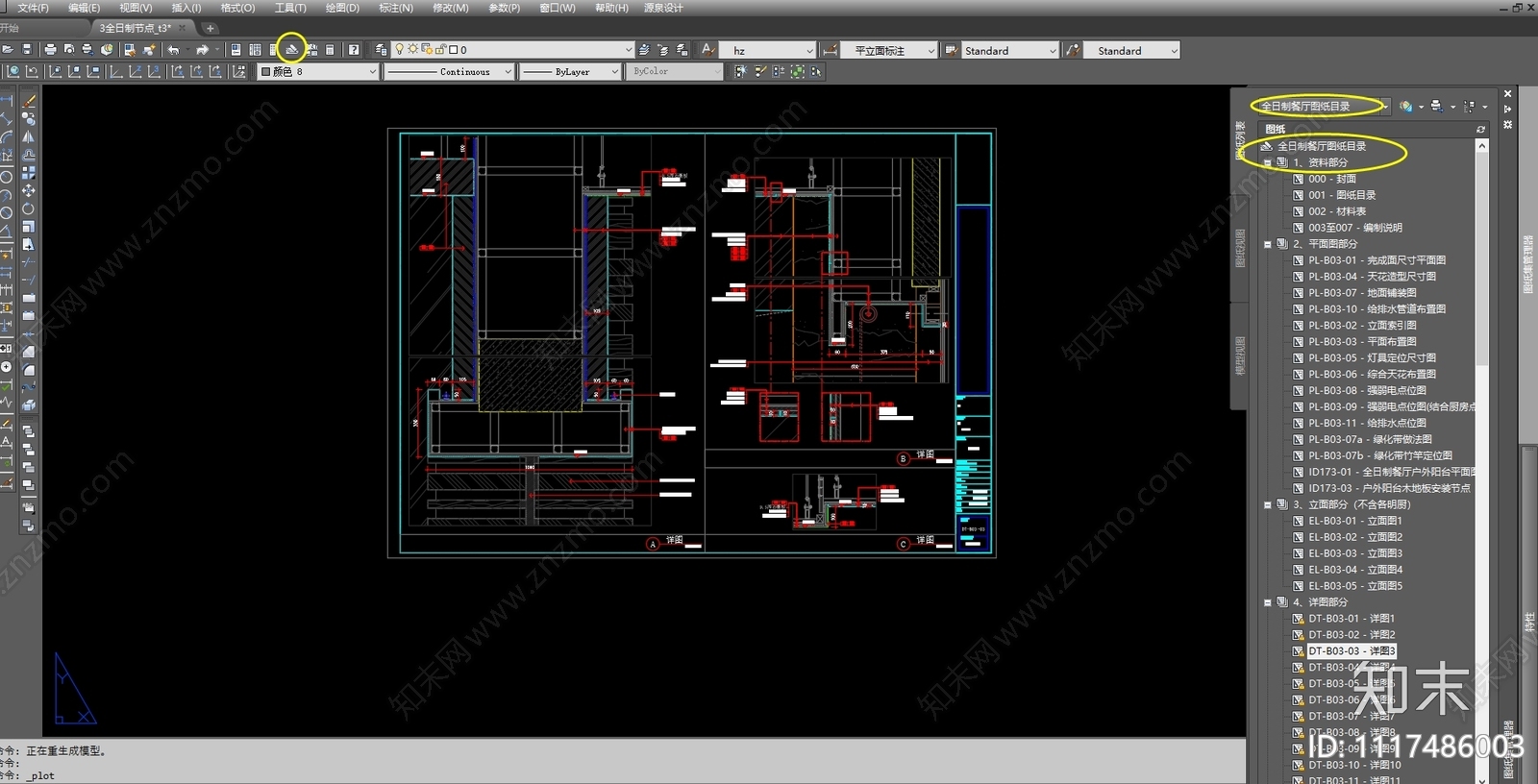
Task: Open the 绘图(D) menu
Action: (x=342, y=8)
